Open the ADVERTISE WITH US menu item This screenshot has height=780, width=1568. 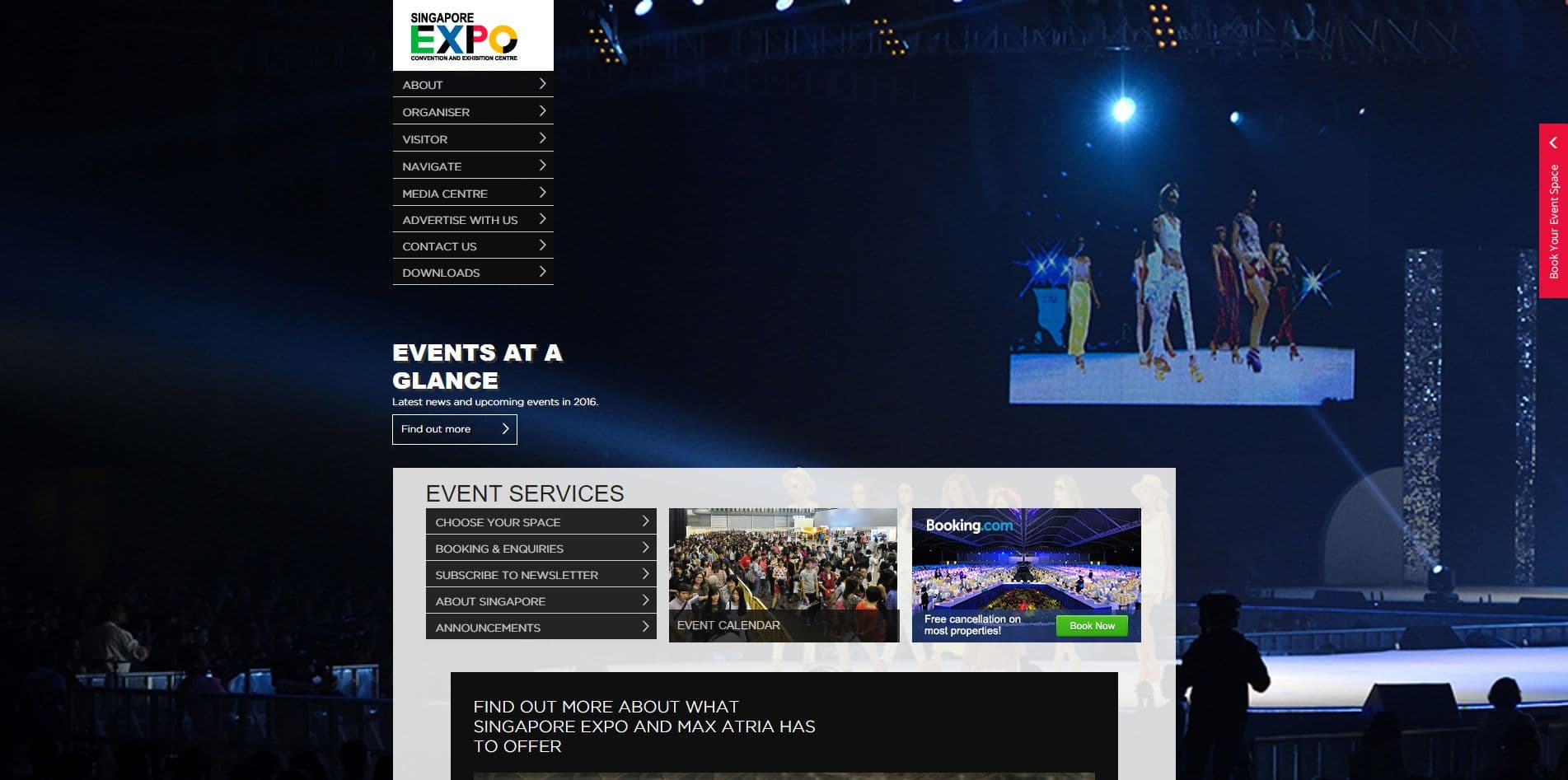[x=473, y=219]
